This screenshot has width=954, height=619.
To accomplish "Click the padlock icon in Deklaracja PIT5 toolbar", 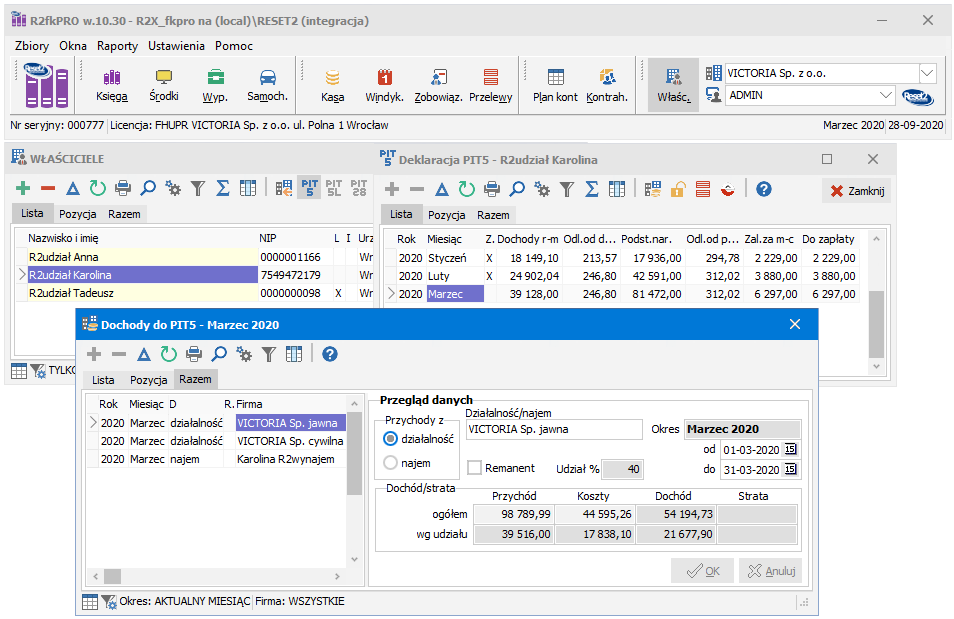I will tap(678, 189).
